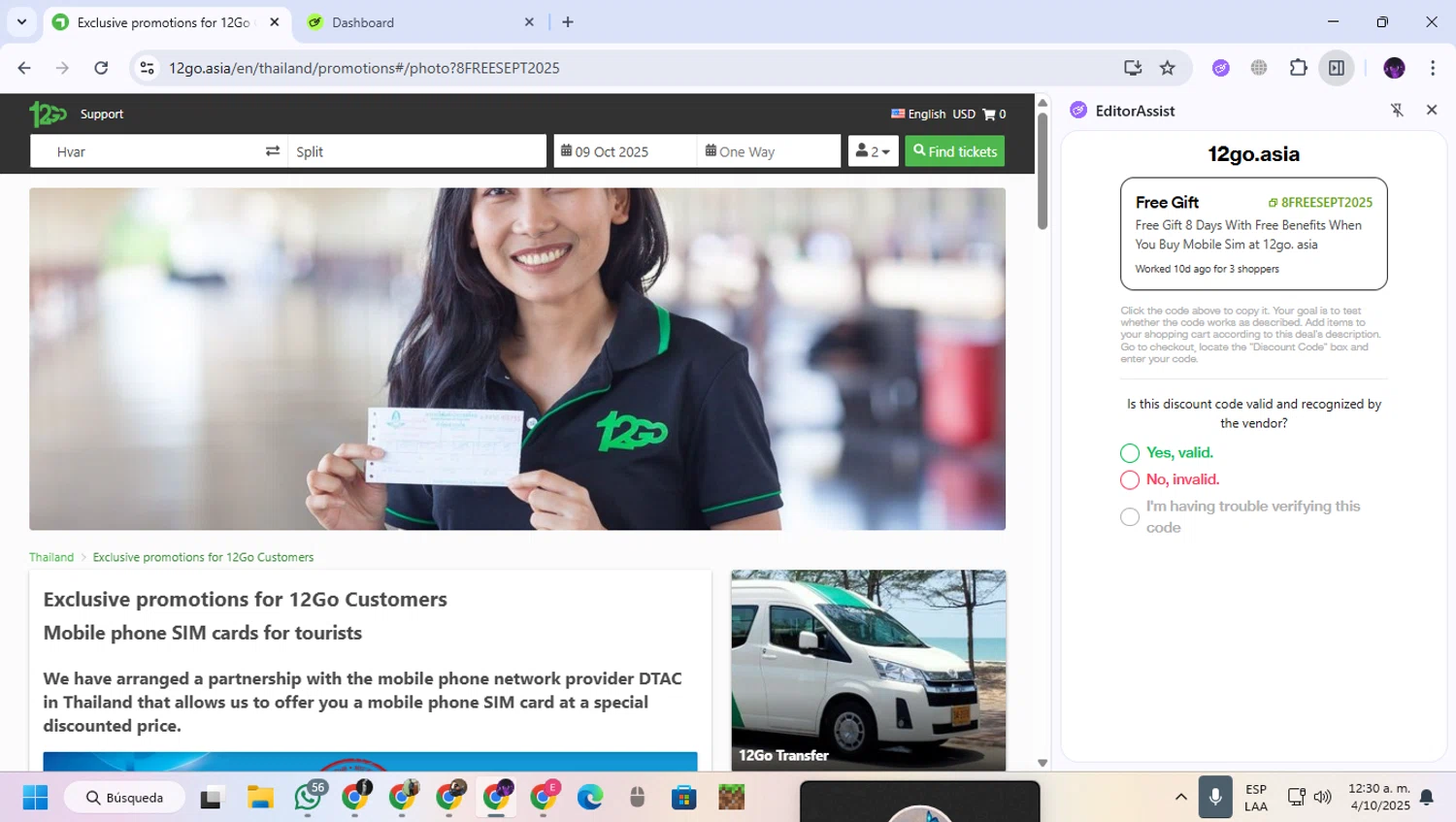1456x822 pixels.
Task: Open passengers count dropdown
Action: pyautogui.click(x=874, y=151)
